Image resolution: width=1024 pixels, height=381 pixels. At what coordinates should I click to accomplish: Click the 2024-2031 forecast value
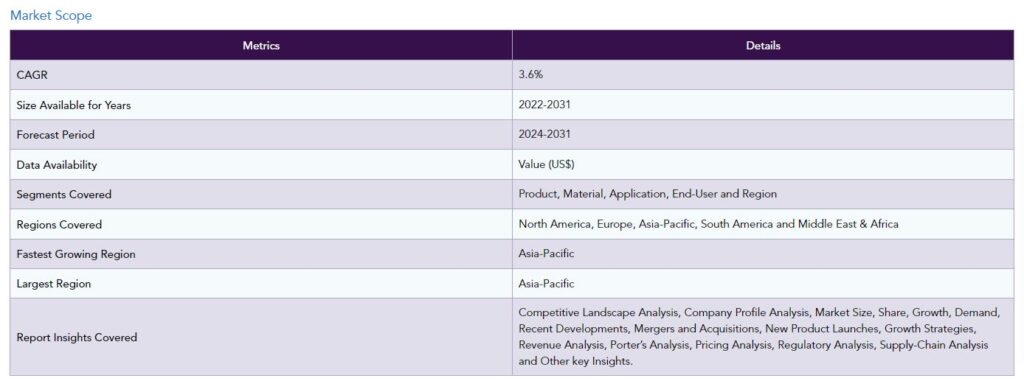(x=545, y=134)
